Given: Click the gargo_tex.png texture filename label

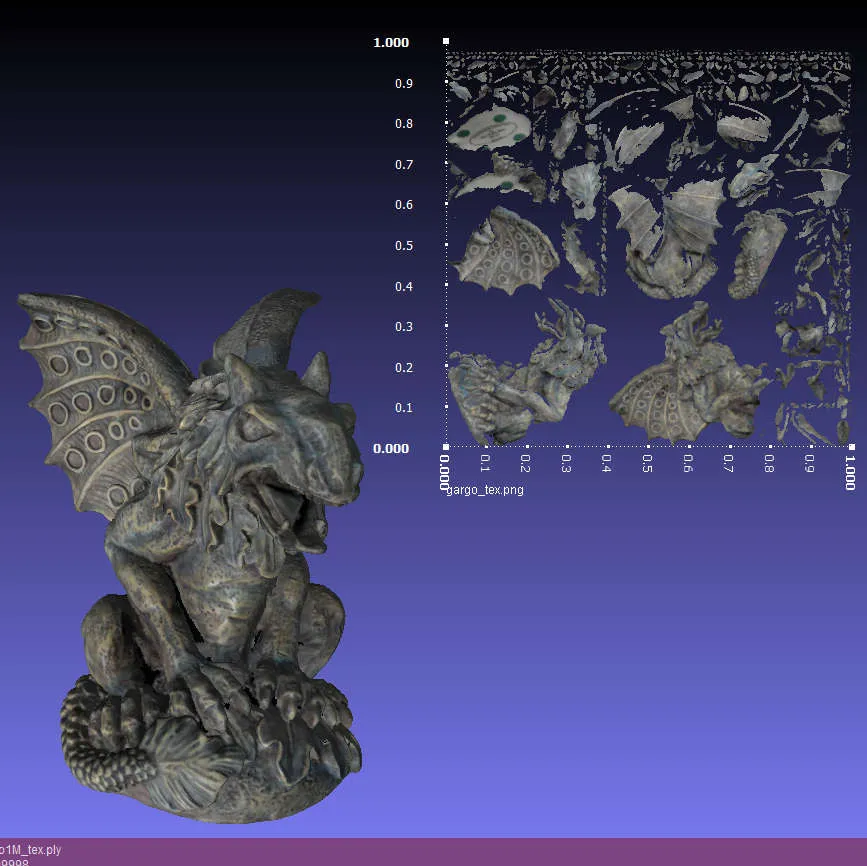Looking at the screenshot, I should [x=484, y=490].
